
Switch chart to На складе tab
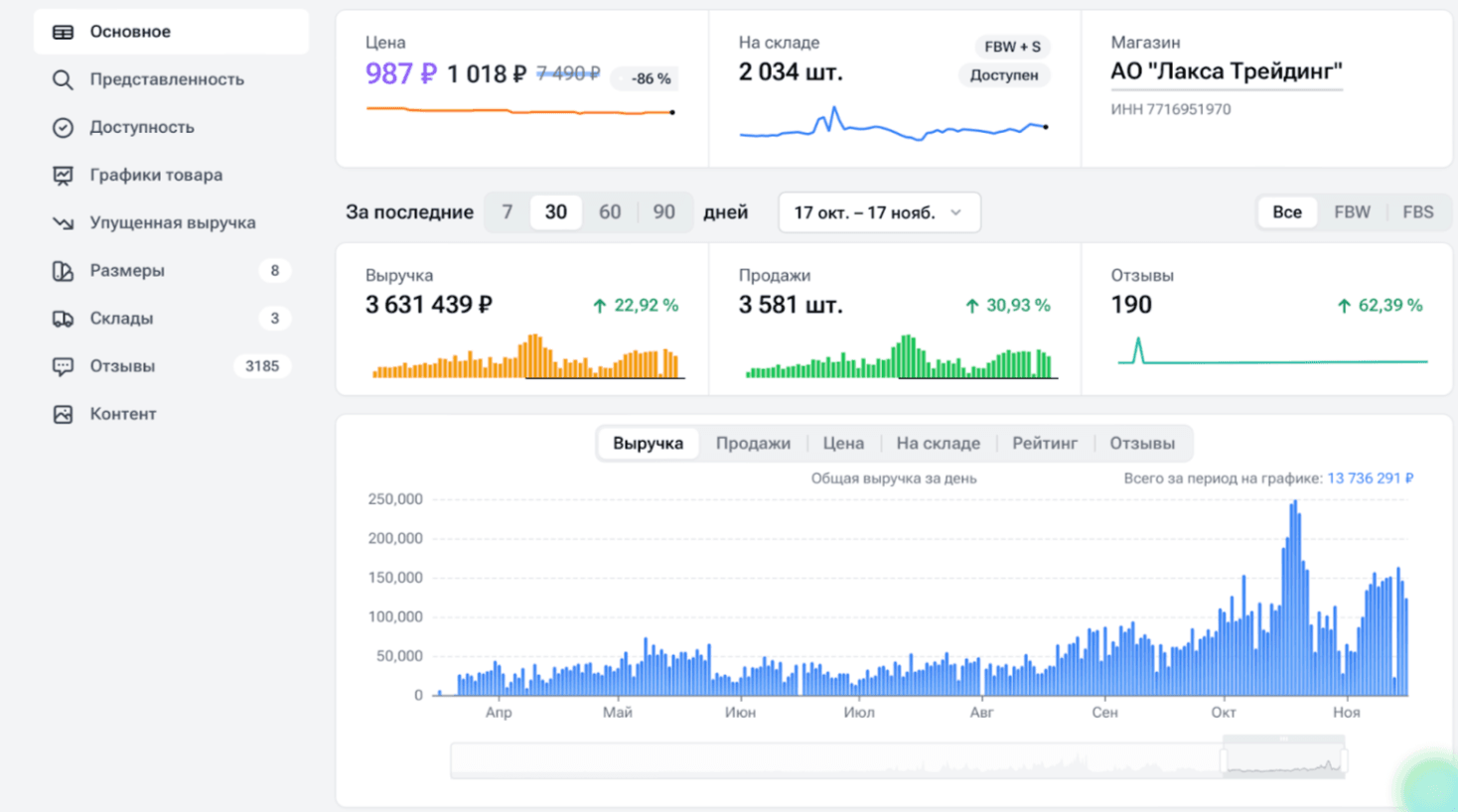938,444
